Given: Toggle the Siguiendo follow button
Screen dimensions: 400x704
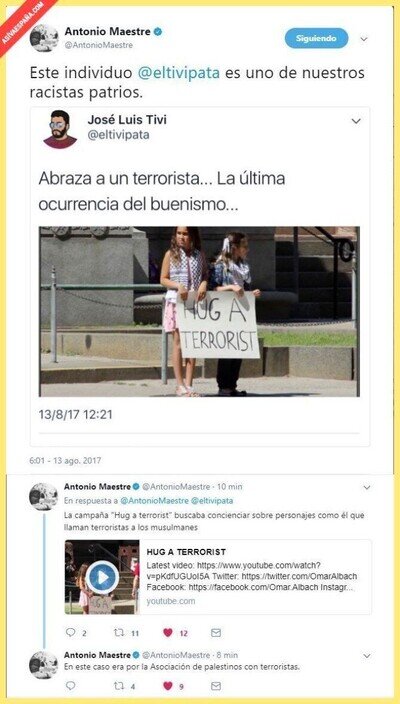Looking at the screenshot, I should click(316, 38).
